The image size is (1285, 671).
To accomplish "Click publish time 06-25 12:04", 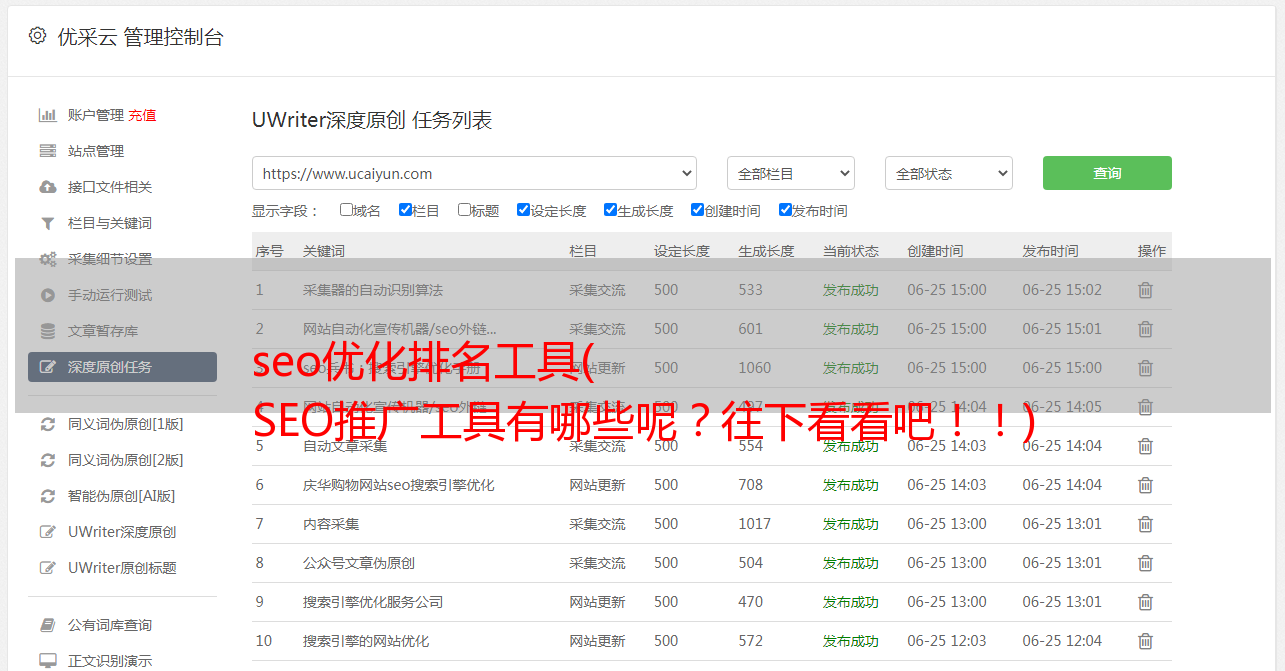I will pos(1062,641).
